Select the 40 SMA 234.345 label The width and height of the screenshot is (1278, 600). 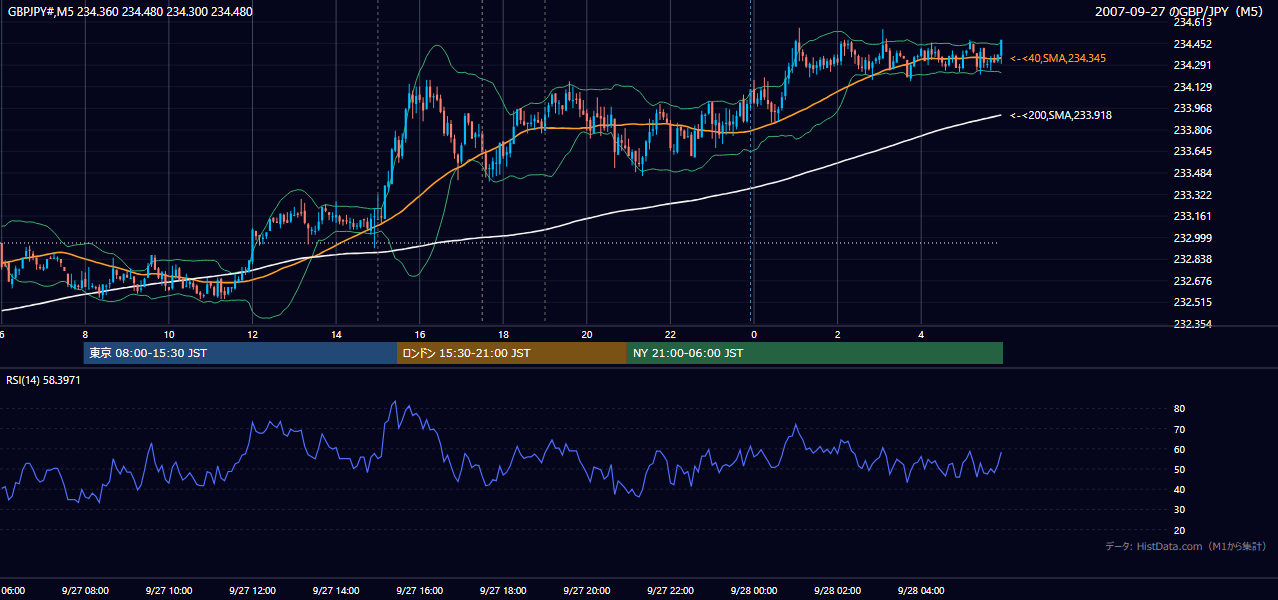click(1058, 59)
